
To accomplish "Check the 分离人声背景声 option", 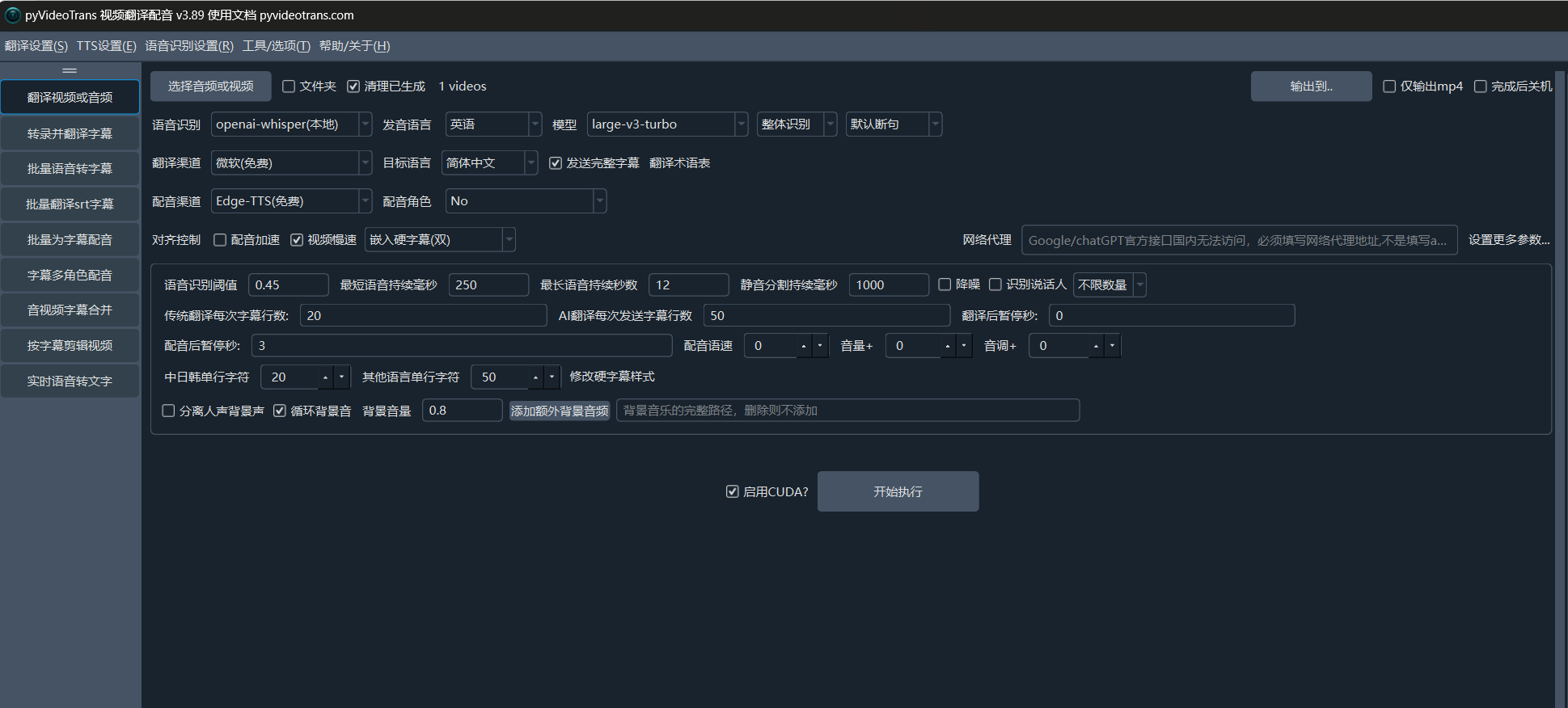I will pyautogui.click(x=169, y=411).
